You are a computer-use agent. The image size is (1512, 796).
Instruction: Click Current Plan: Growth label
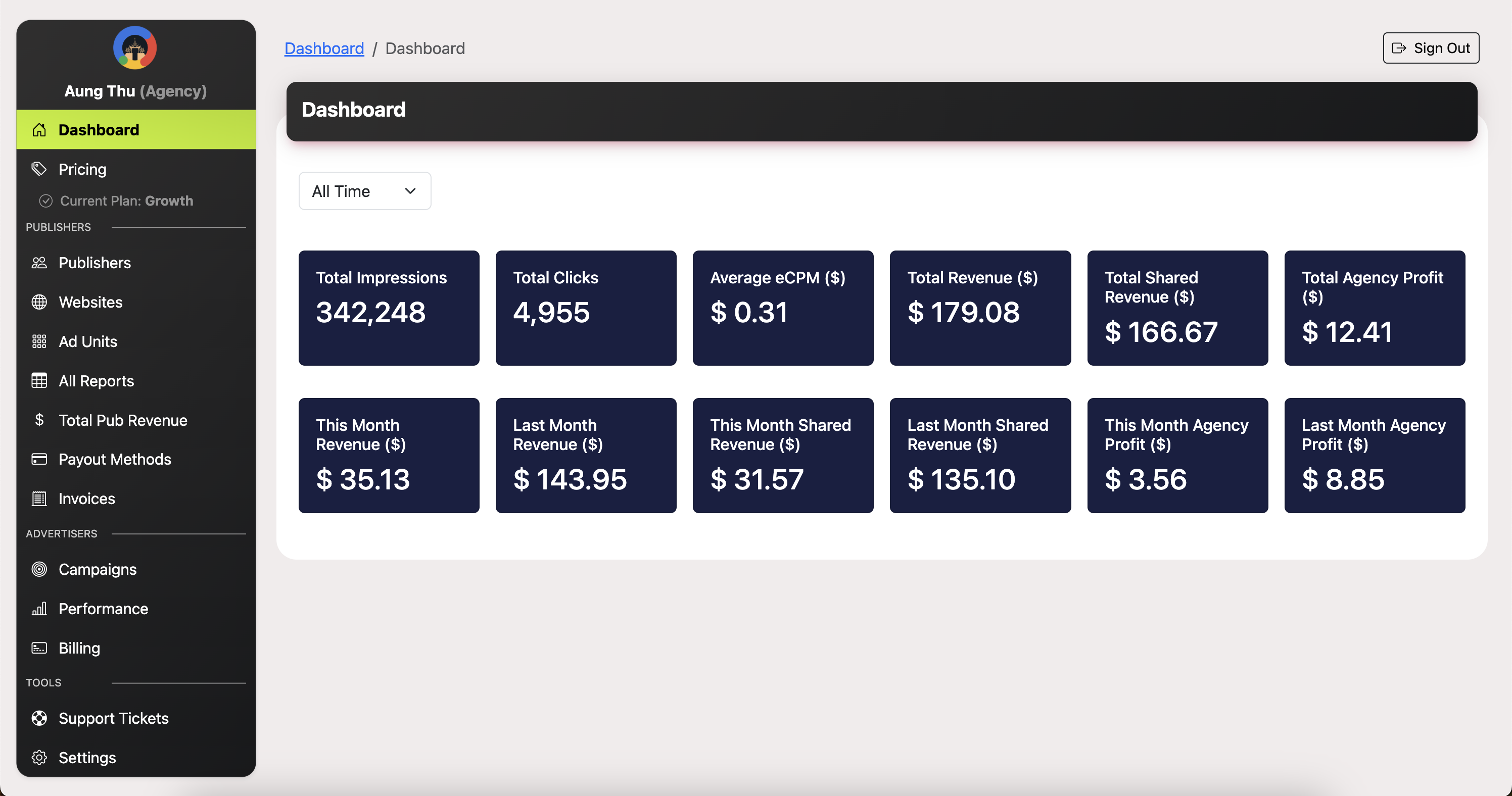[x=126, y=201]
